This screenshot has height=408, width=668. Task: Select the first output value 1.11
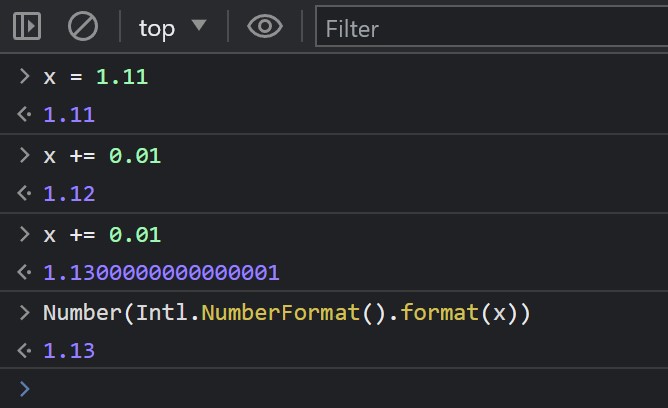click(x=69, y=115)
